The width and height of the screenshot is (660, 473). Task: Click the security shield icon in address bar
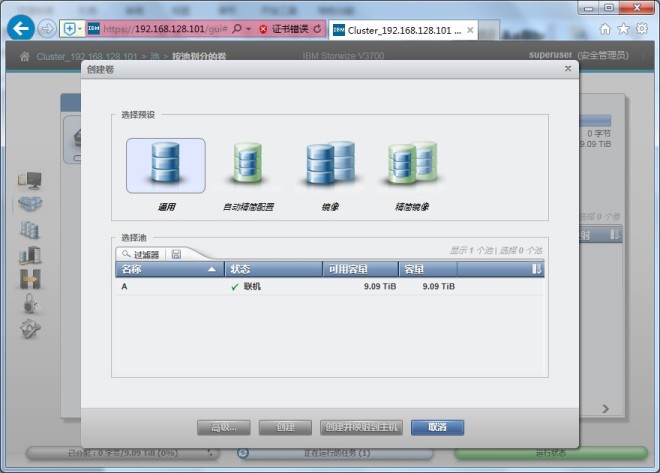pyautogui.click(x=69, y=29)
